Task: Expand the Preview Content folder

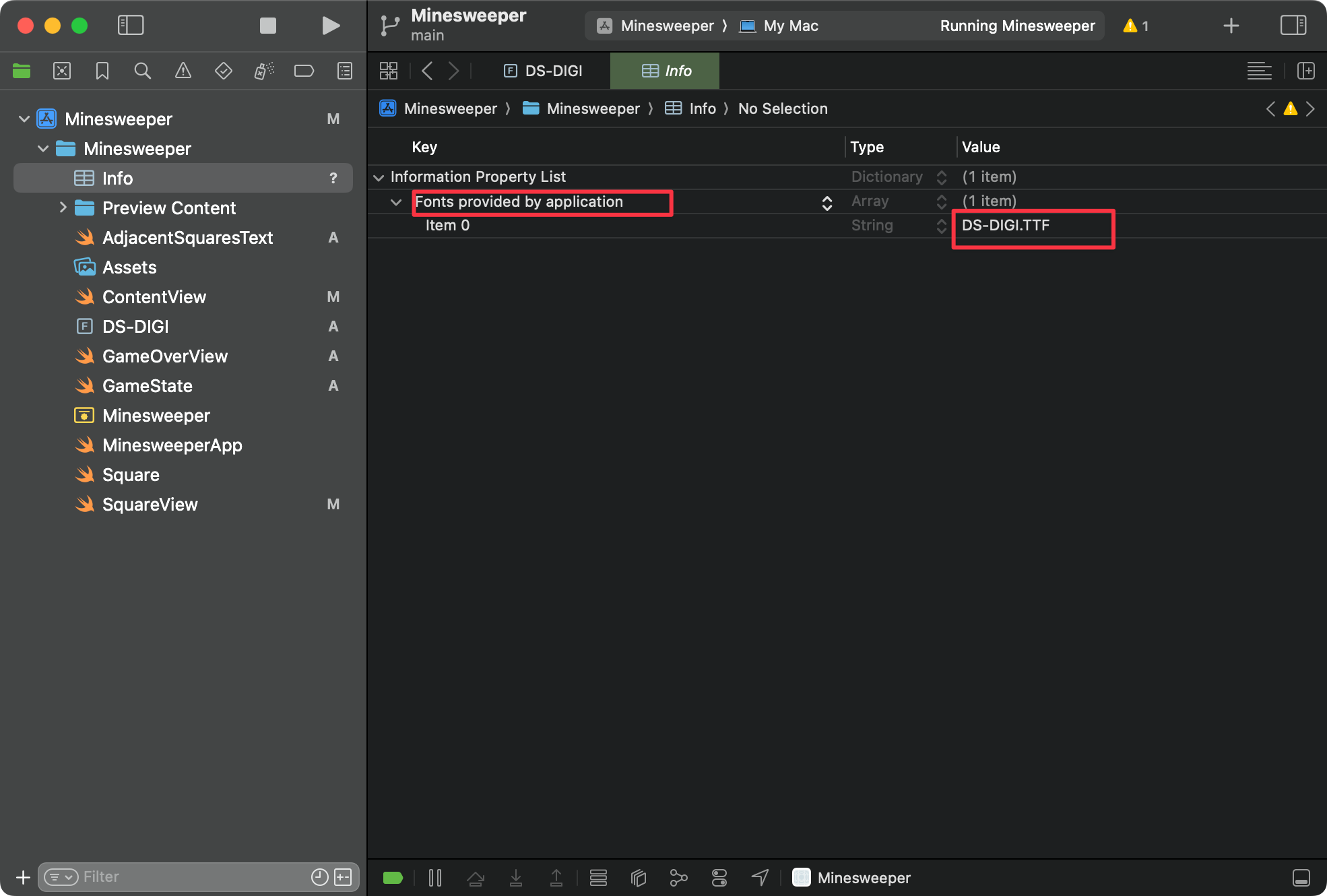Action: pyautogui.click(x=63, y=207)
